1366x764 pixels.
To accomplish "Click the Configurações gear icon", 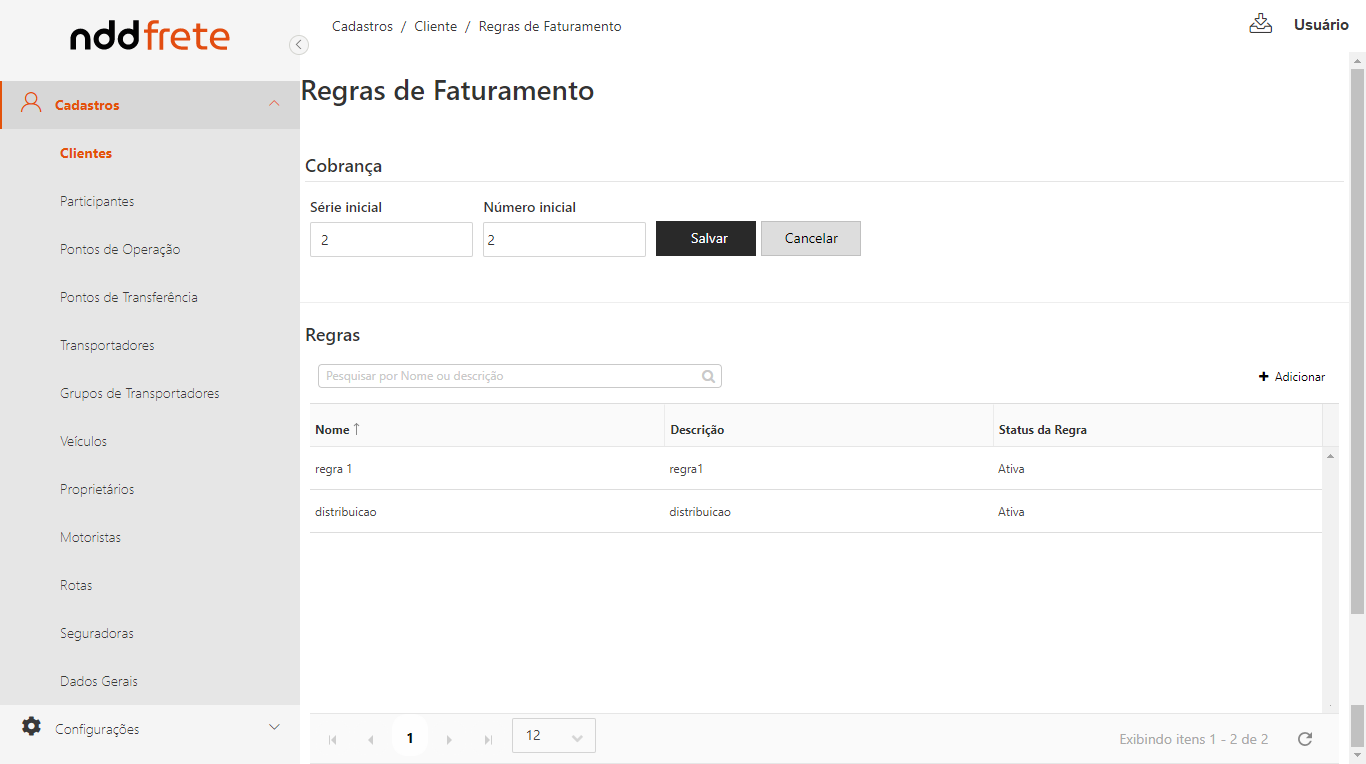I will point(32,727).
